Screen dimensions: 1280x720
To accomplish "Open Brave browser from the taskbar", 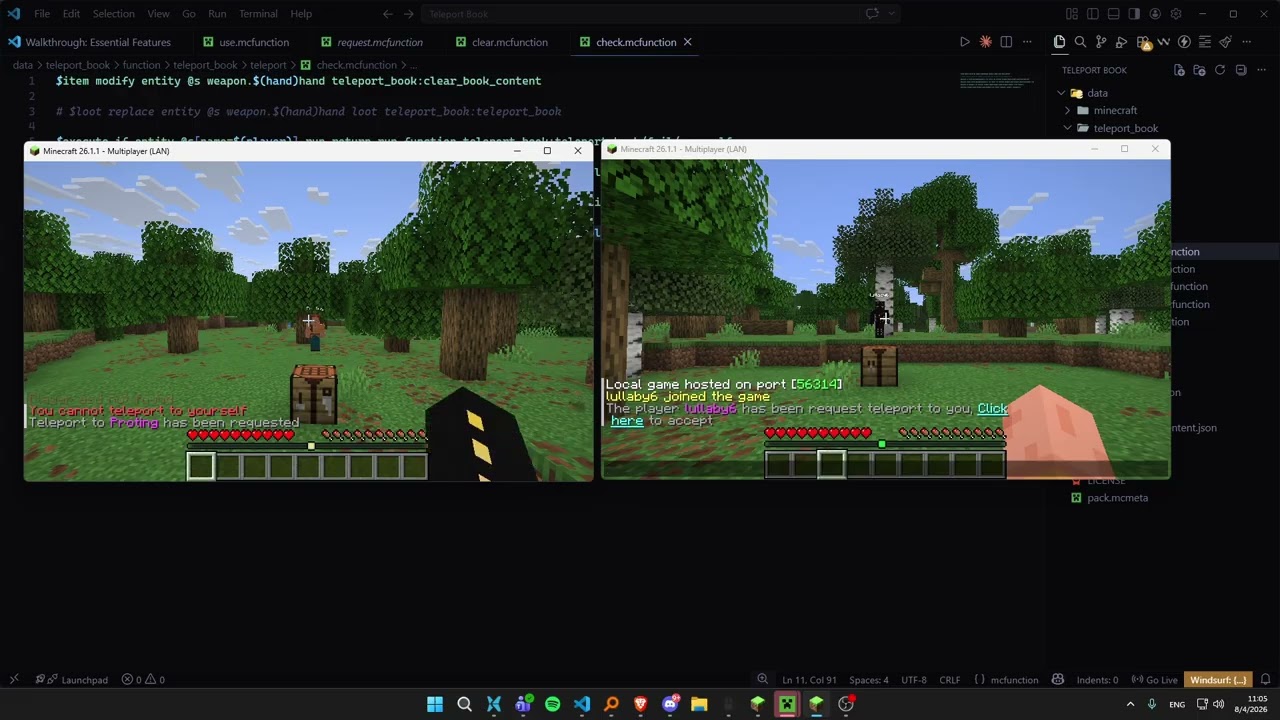I will [x=640, y=704].
